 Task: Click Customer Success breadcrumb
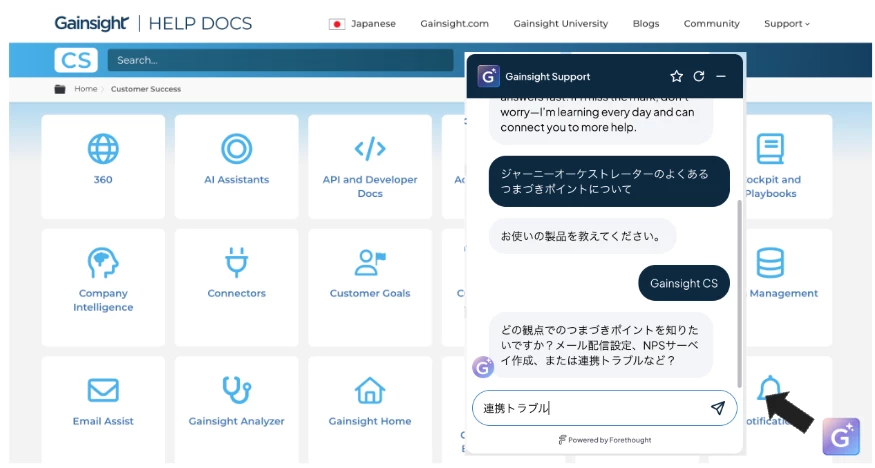click(x=146, y=89)
